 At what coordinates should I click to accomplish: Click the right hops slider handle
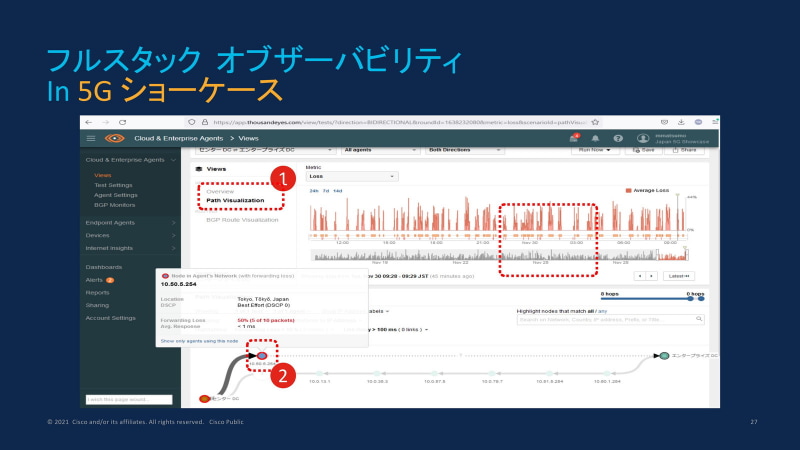click(701, 299)
